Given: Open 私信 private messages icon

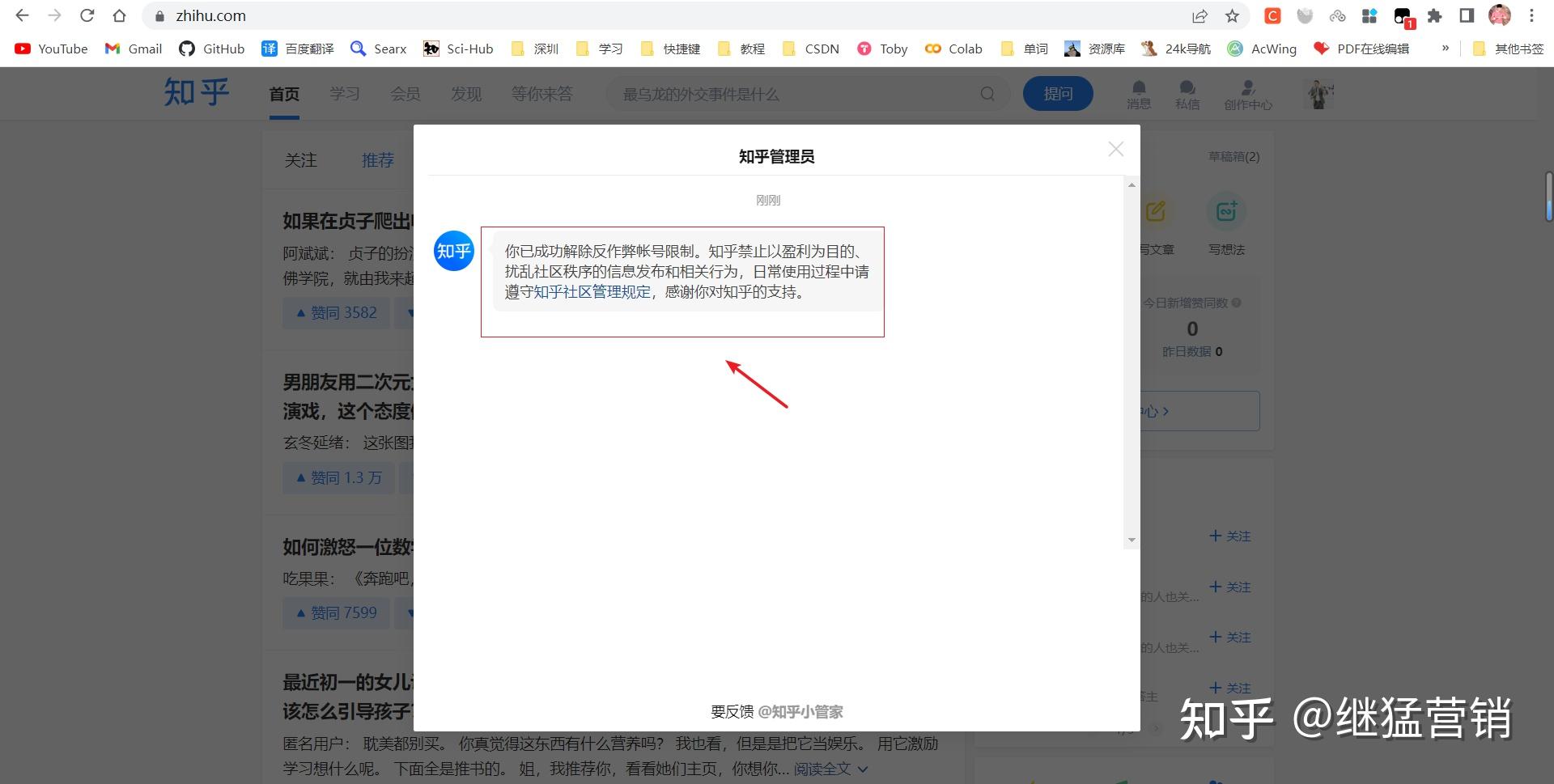Looking at the screenshot, I should (1187, 94).
